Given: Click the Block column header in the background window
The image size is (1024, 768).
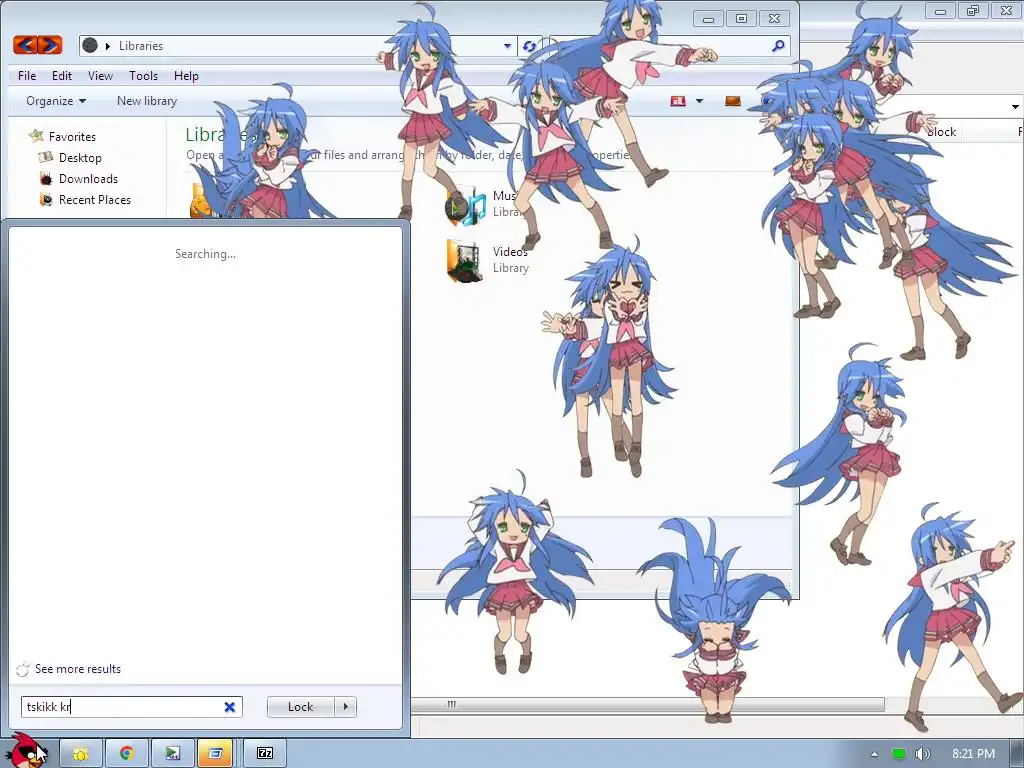Looking at the screenshot, I should [x=941, y=131].
